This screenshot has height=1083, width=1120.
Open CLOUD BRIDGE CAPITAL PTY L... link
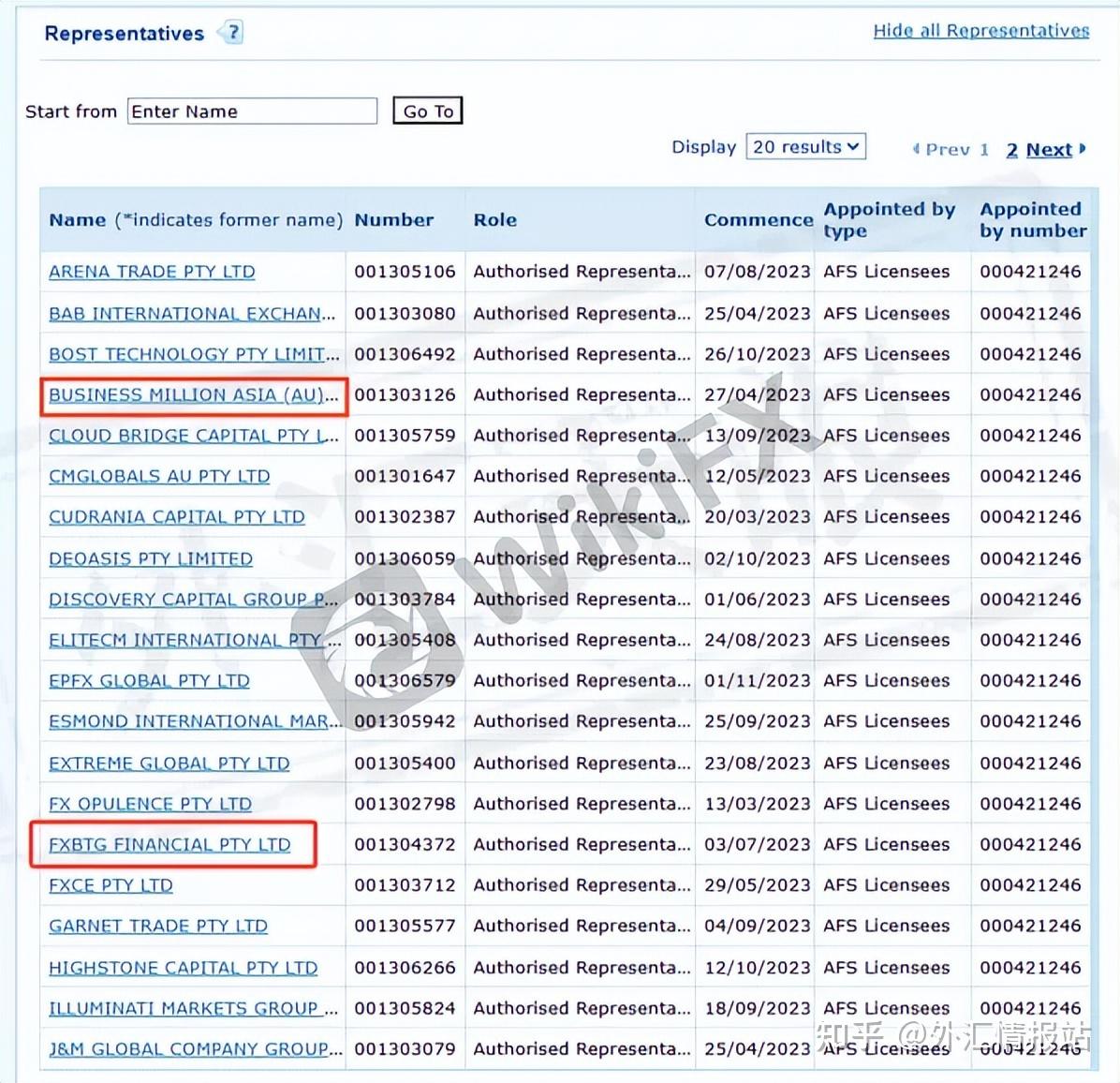pos(194,436)
